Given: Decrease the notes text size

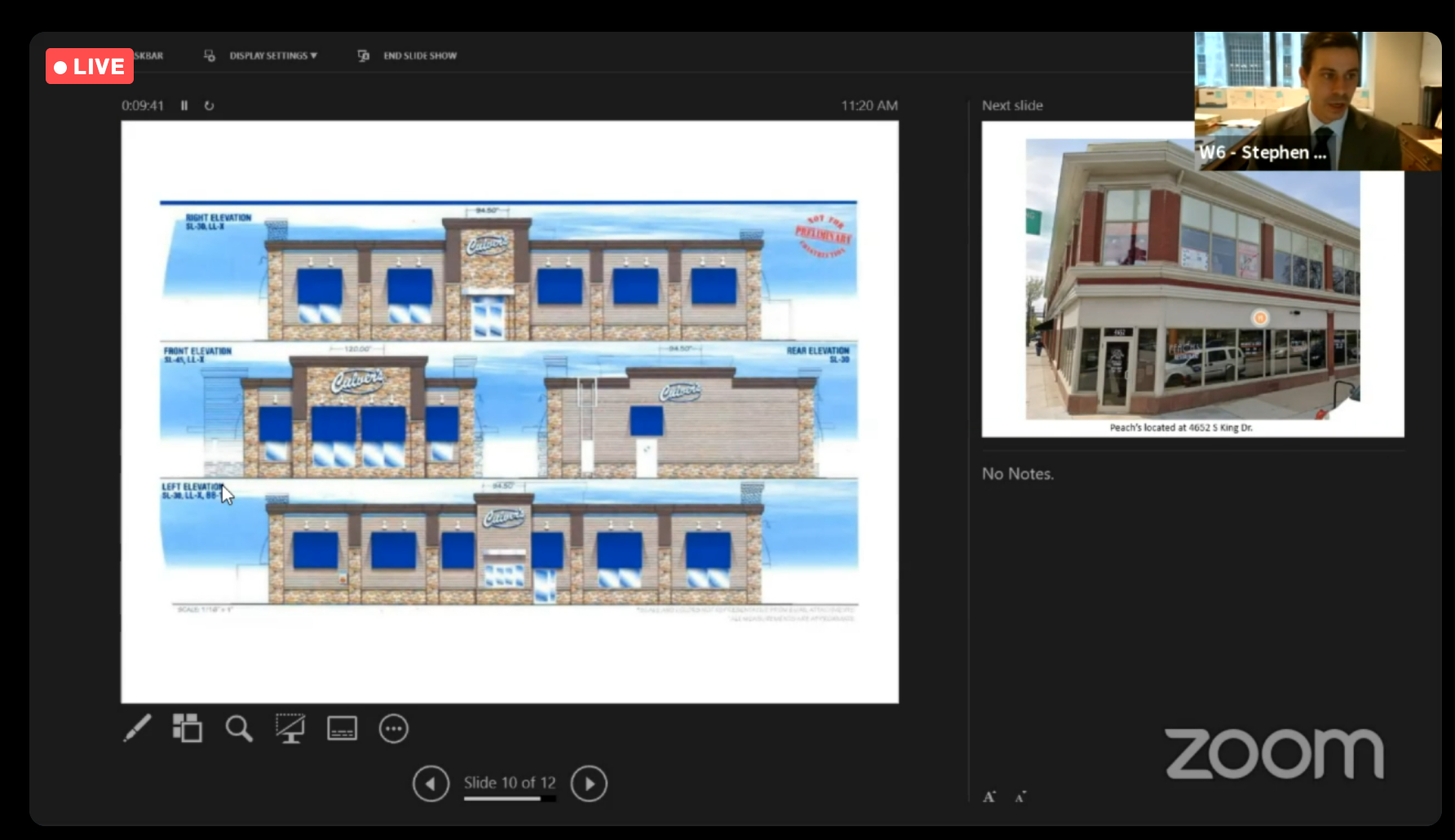Looking at the screenshot, I should tap(1020, 797).
